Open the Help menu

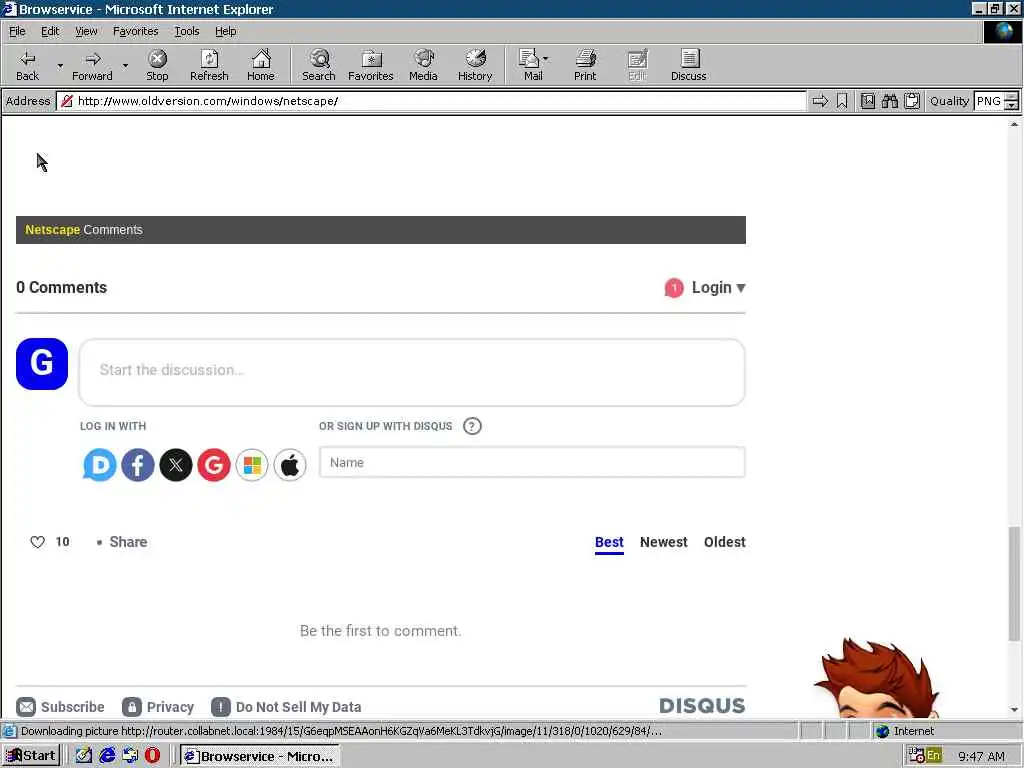(x=225, y=31)
